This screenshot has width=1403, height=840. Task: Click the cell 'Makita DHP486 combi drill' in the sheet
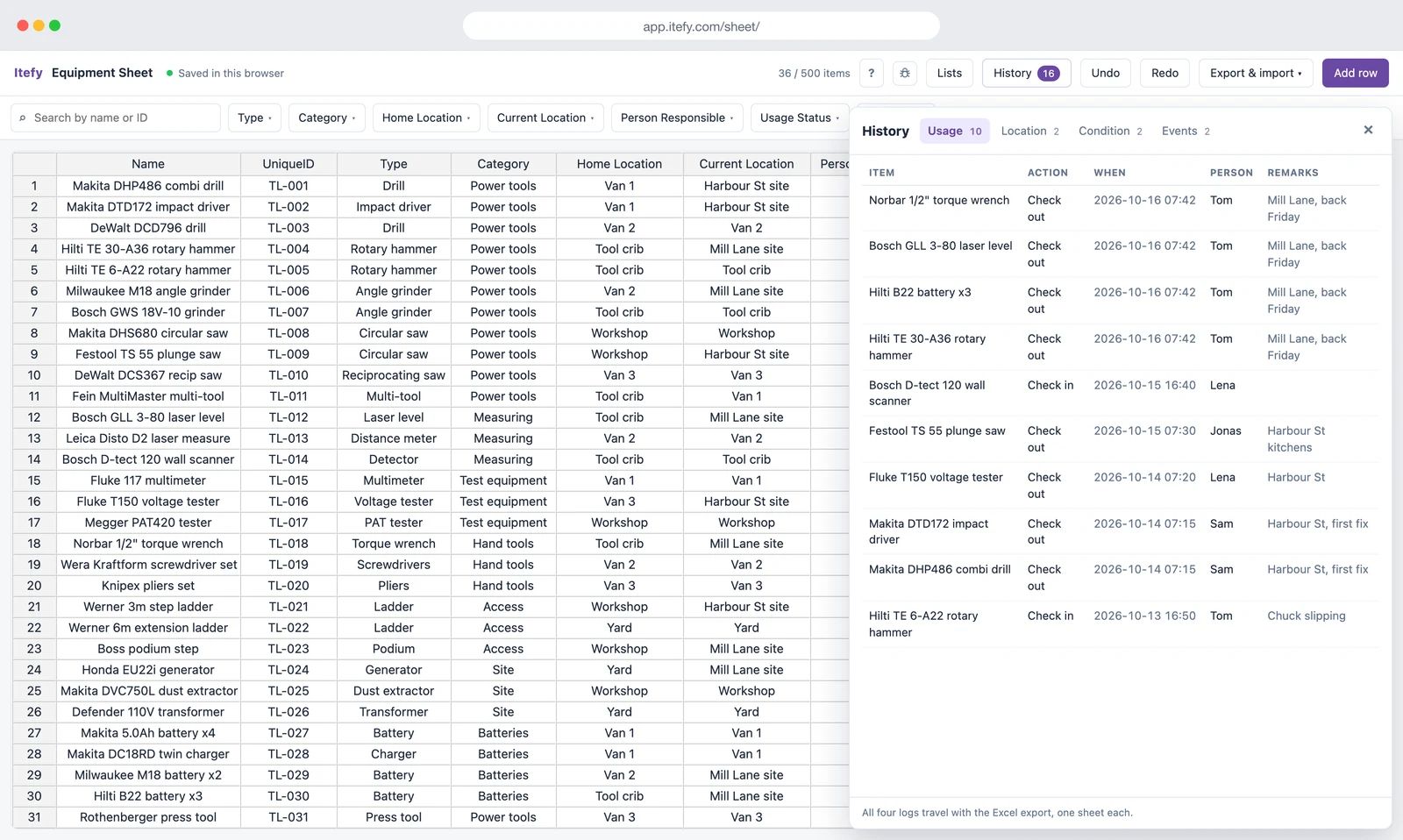(x=148, y=186)
